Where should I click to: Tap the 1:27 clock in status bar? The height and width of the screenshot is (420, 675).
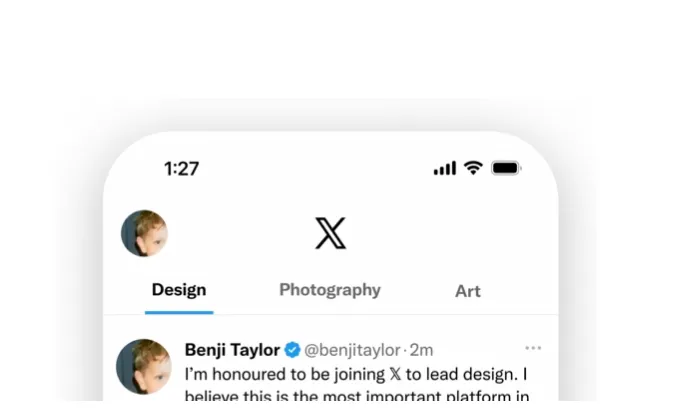(181, 169)
